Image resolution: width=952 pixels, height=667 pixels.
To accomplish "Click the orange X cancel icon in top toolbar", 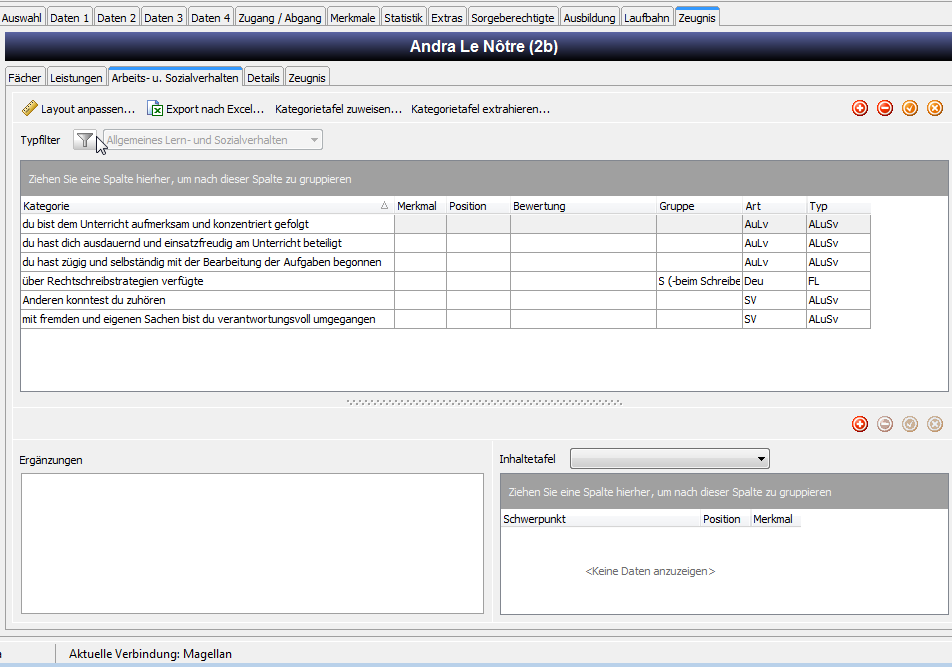I will tap(935, 109).
